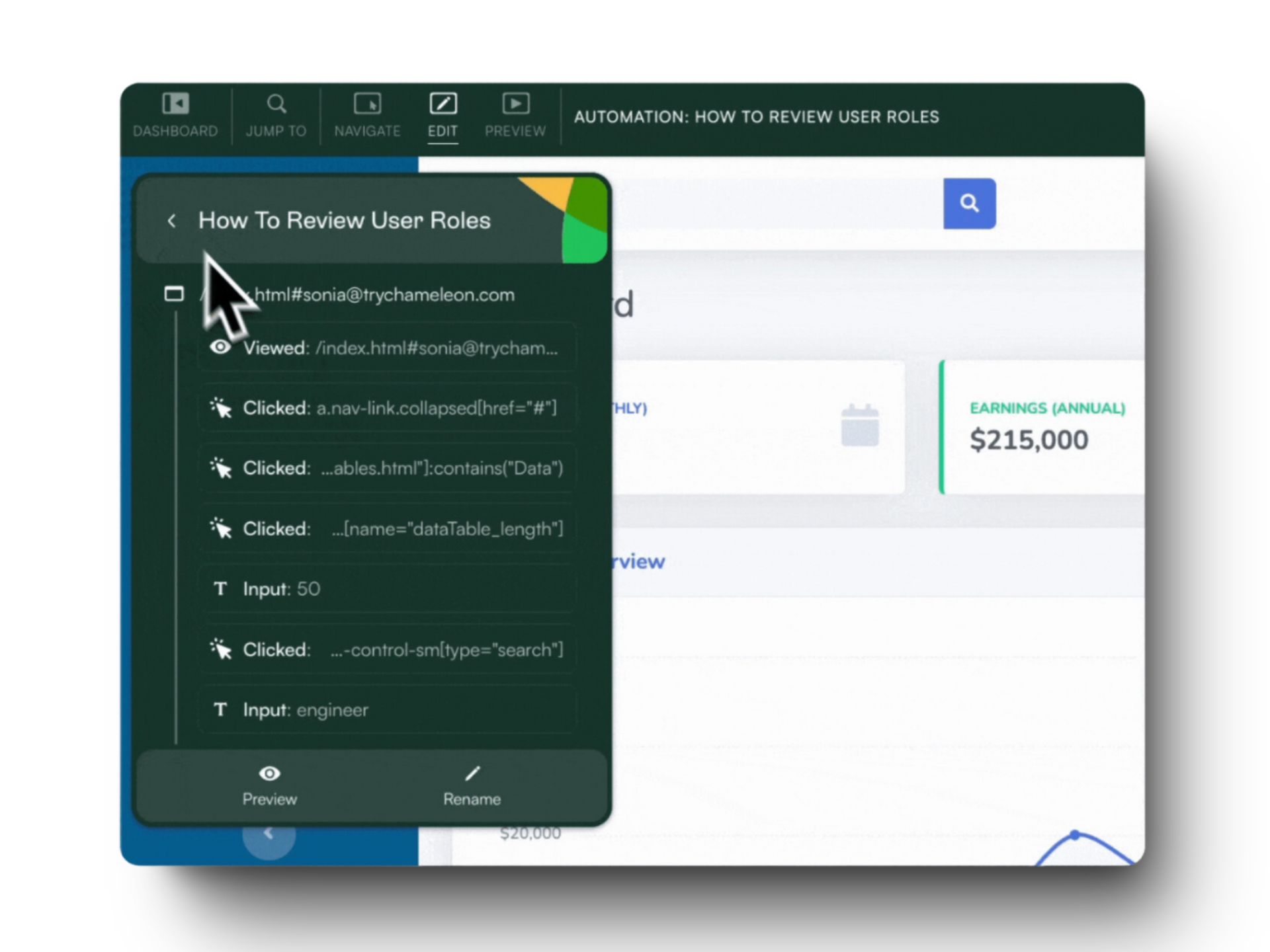Click the eye icon on the Viewed step
This screenshot has height=952, width=1270.
coord(220,347)
